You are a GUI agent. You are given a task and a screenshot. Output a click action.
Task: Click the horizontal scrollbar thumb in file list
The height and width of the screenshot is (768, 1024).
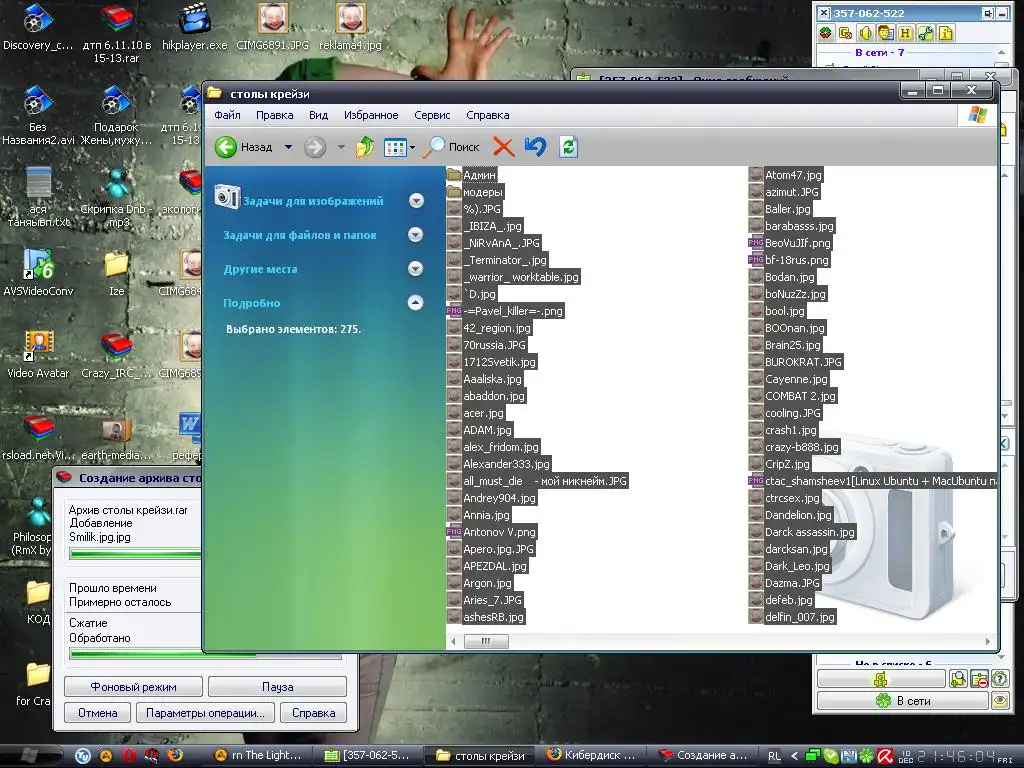486,642
